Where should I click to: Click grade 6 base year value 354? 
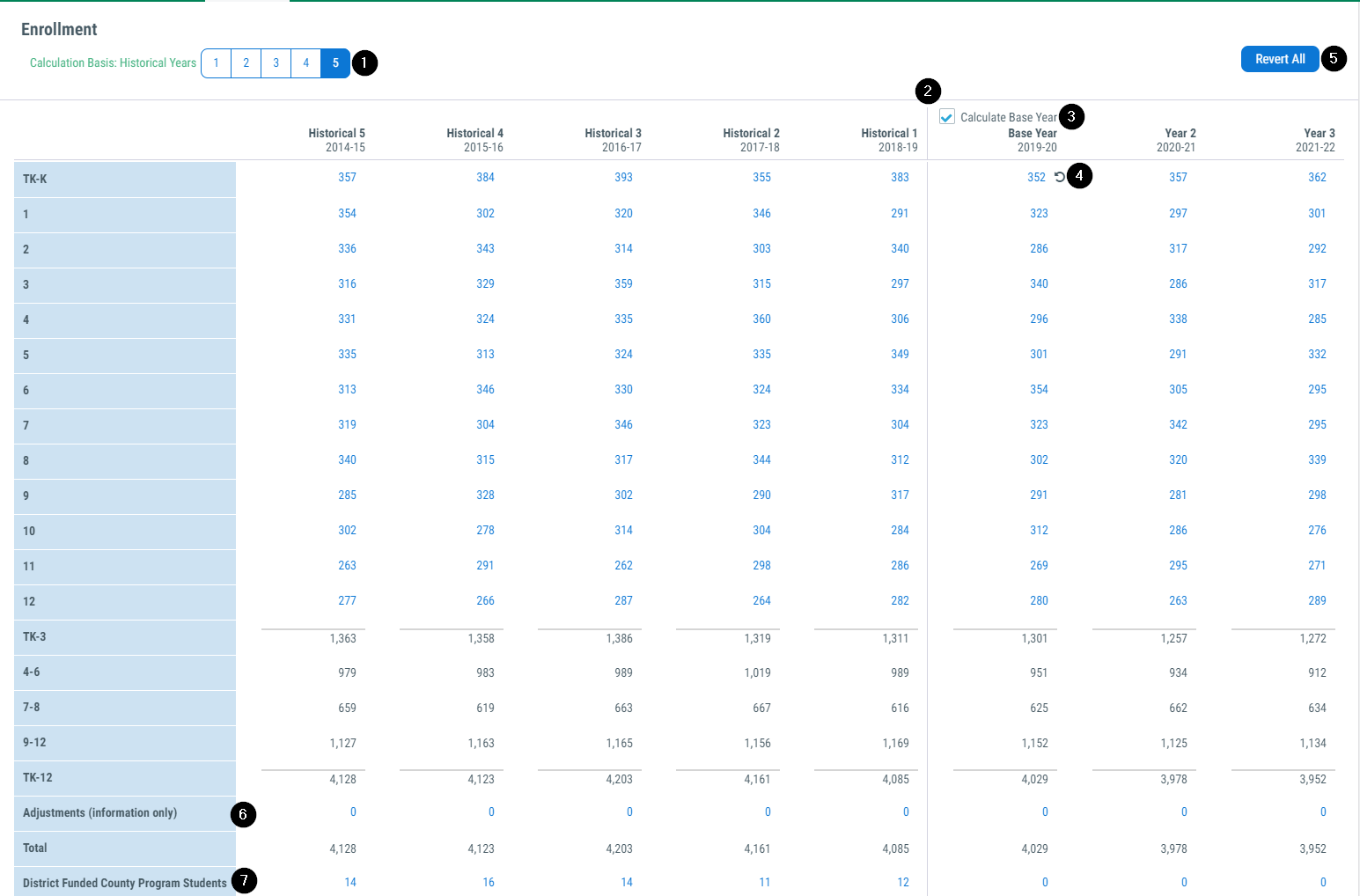(1040, 390)
